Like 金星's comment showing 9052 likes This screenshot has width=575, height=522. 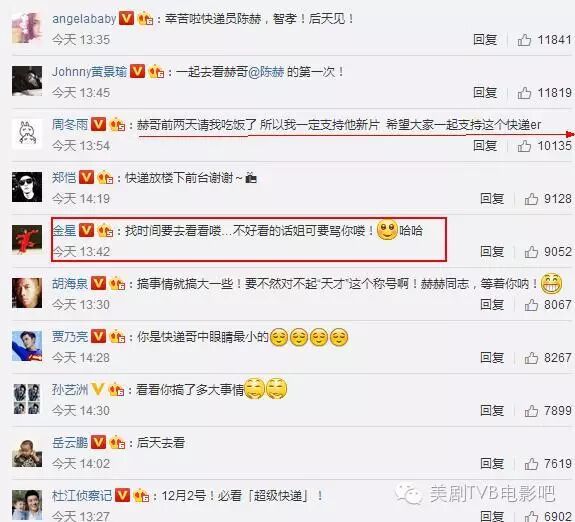531,252
